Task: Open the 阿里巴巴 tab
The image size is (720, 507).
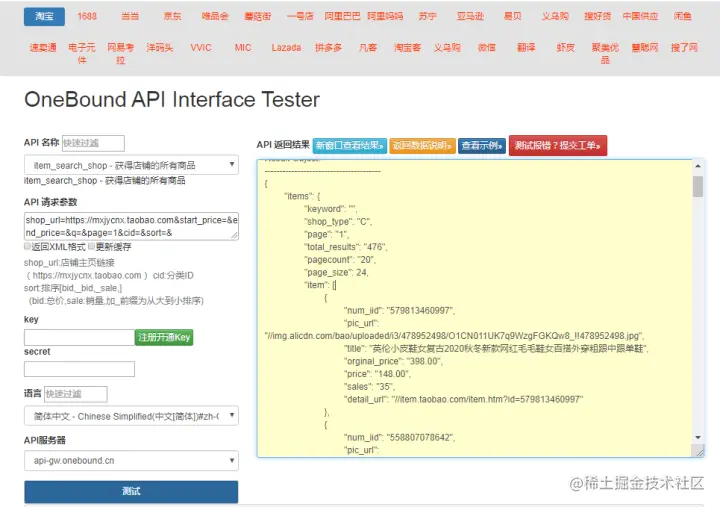Action: 343,17
